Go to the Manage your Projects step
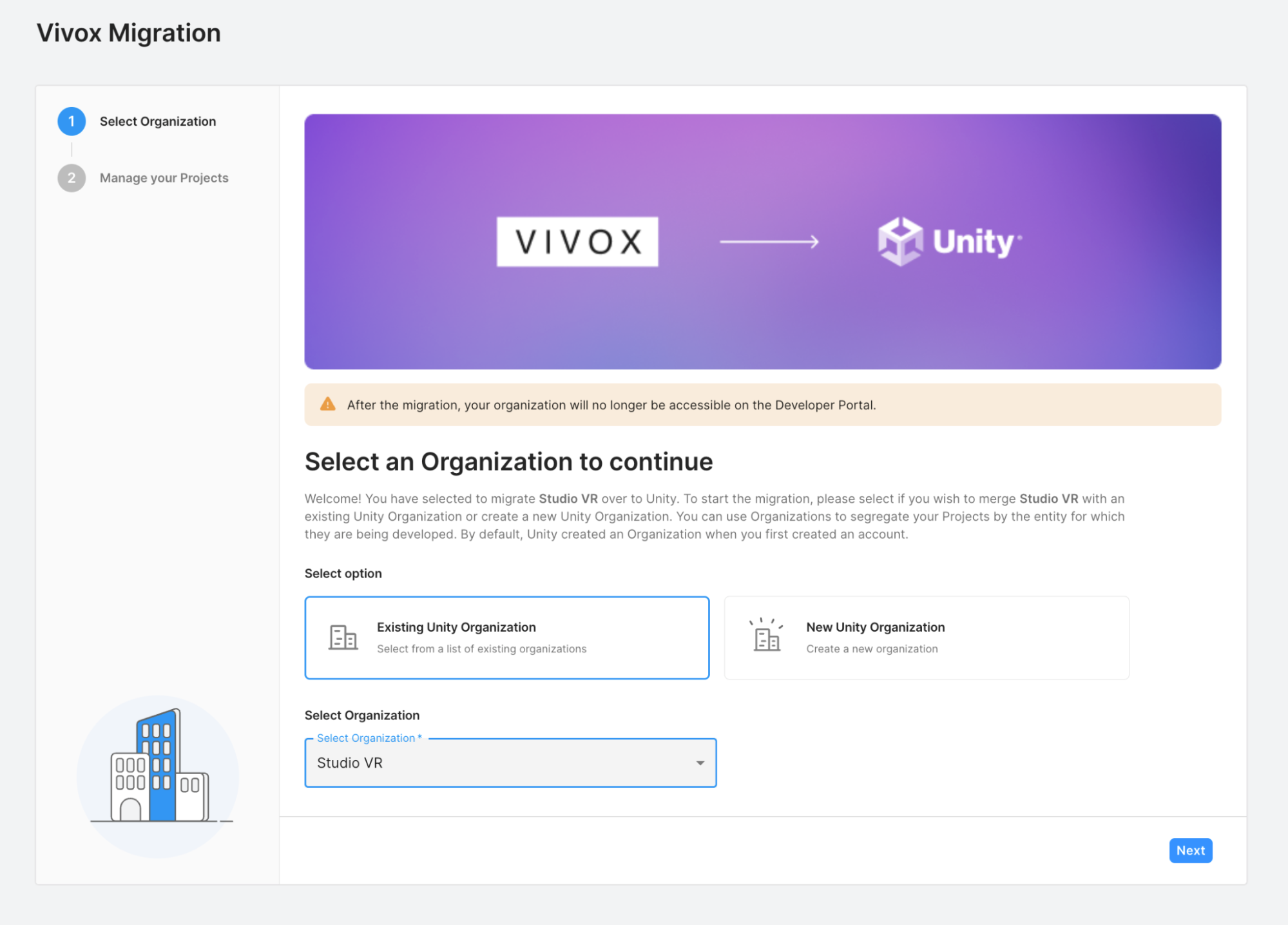 pos(164,178)
